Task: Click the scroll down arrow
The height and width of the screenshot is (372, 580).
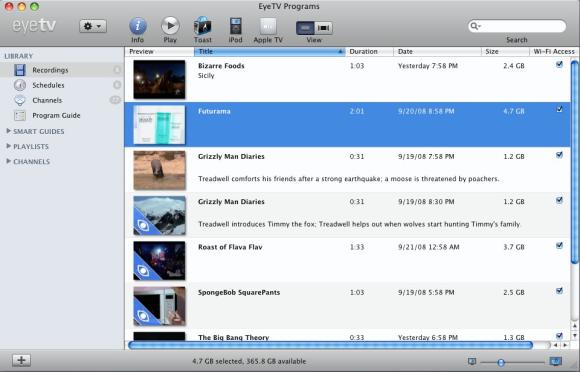Action: [x=574, y=335]
